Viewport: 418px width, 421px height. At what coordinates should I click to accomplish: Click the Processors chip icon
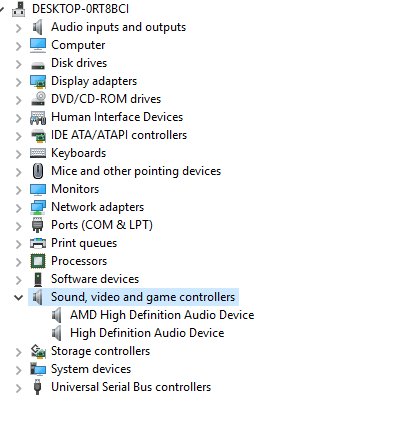click(x=38, y=261)
